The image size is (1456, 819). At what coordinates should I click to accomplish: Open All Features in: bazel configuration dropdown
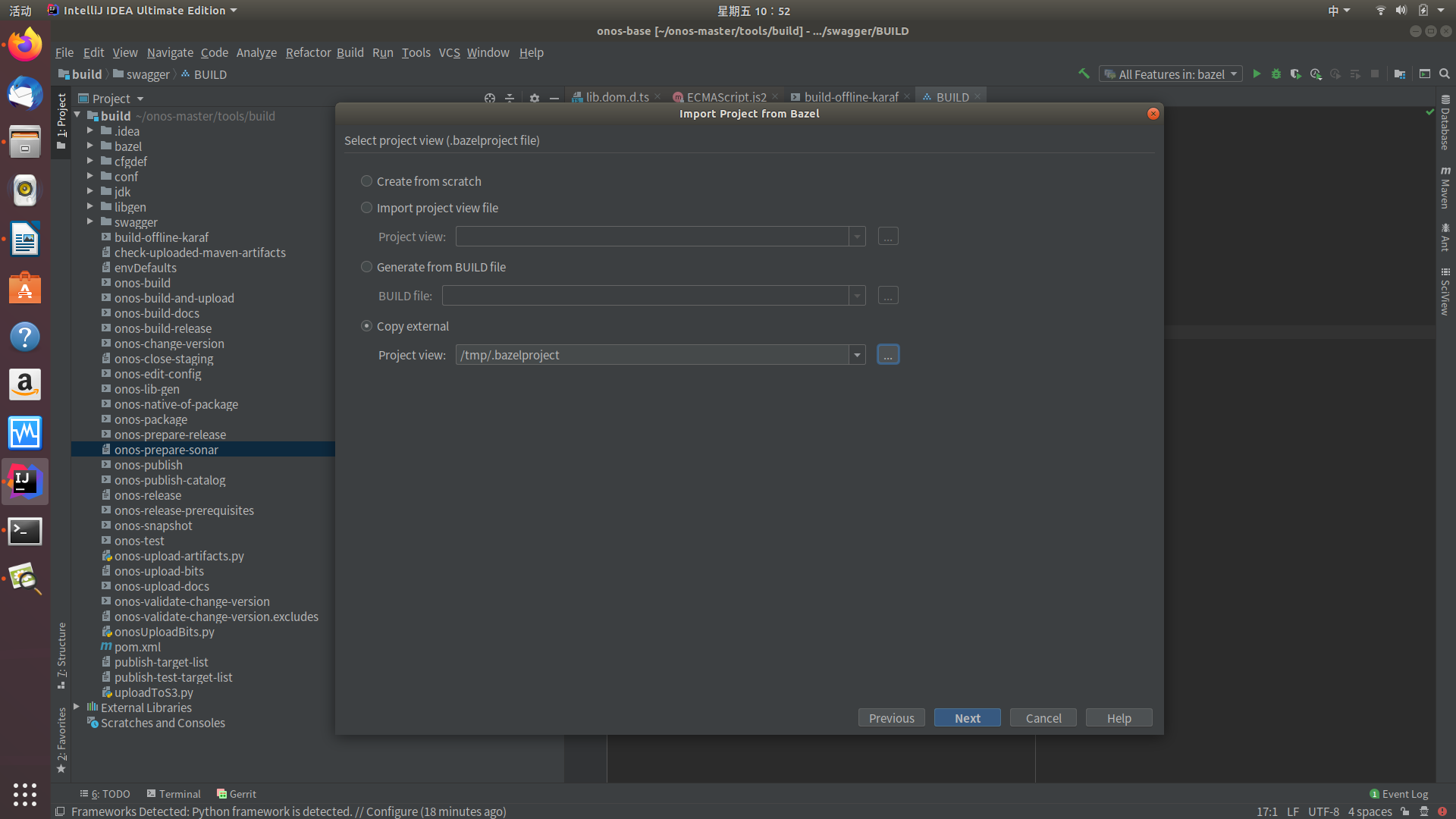(x=1171, y=74)
